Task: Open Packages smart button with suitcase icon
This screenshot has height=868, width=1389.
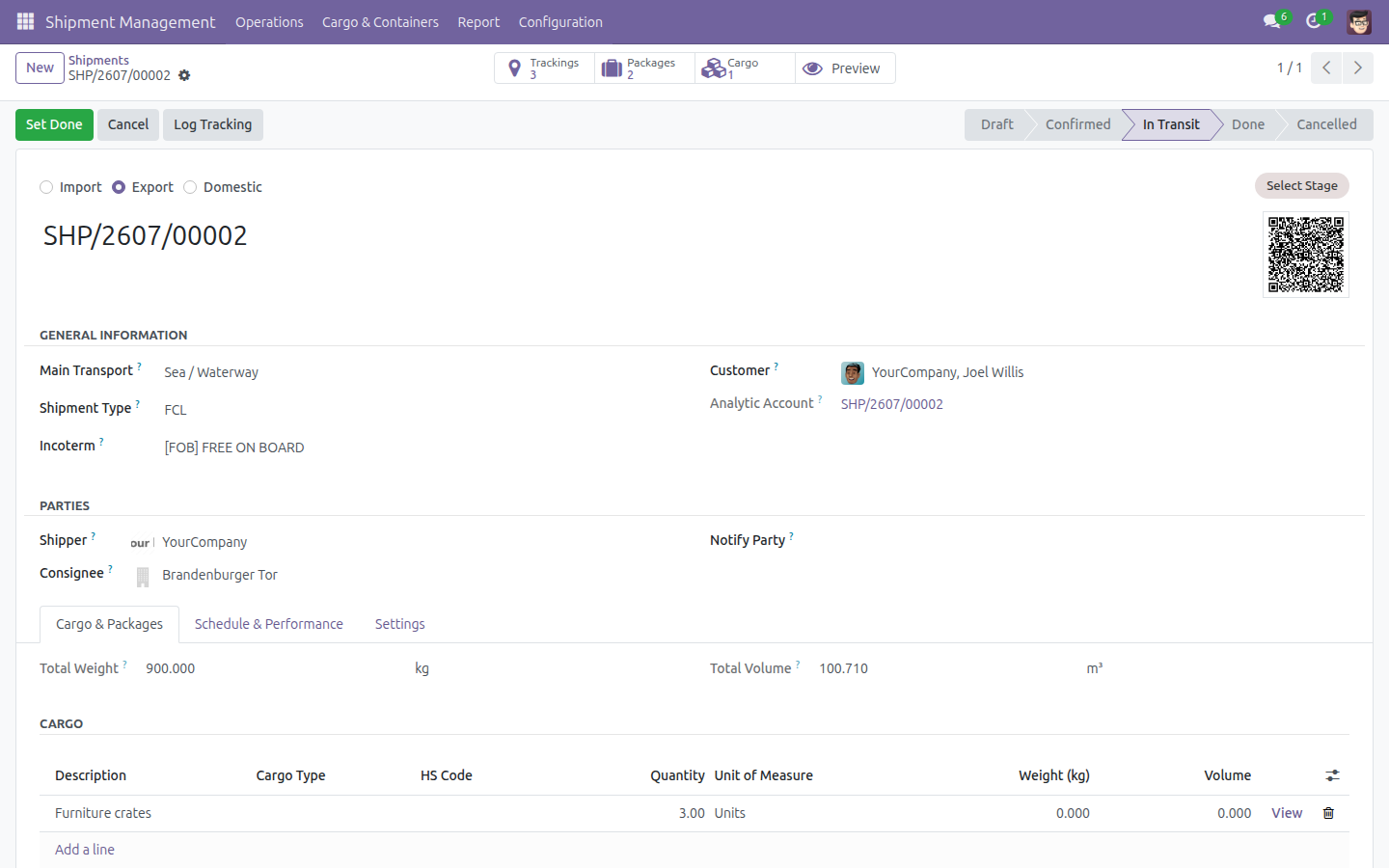Action: tap(645, 68)
